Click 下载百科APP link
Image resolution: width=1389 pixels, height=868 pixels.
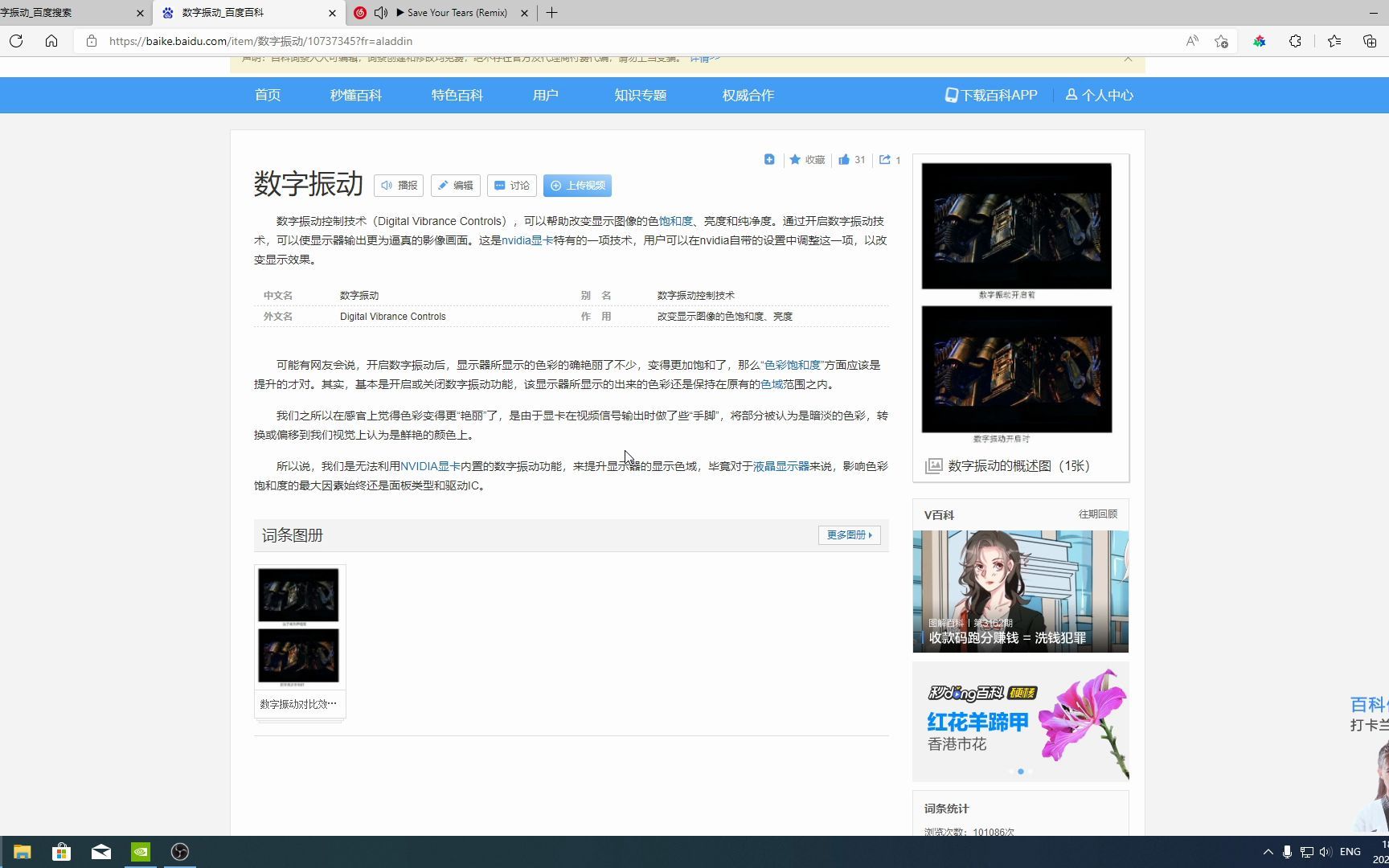coord(991,95)
